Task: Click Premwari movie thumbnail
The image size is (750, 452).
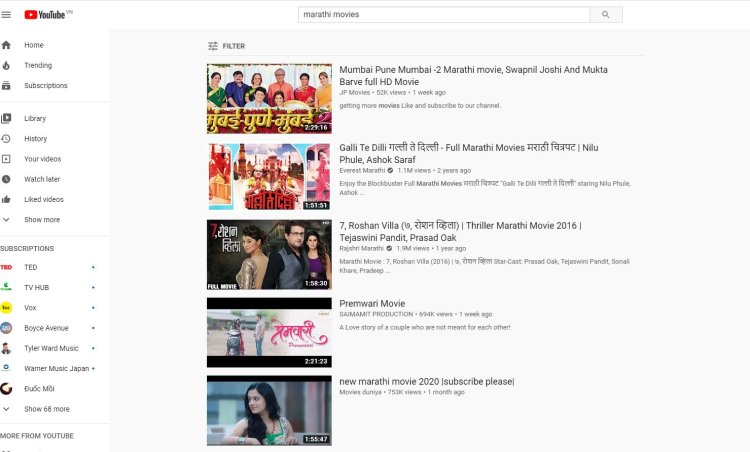Action: 269,332
